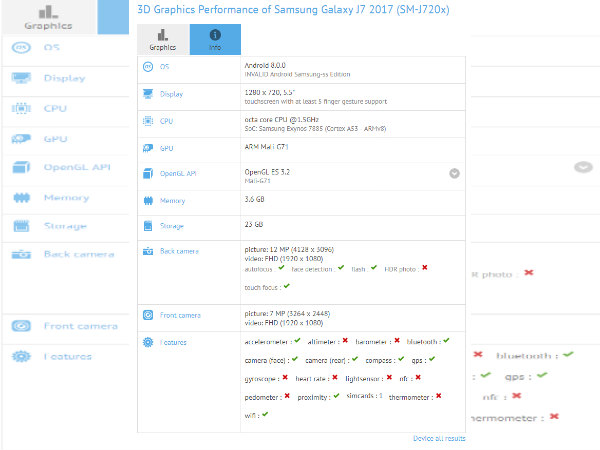
Task: Click the background page Storage icon
Action: pyautogui.click(x=21, y=226)
